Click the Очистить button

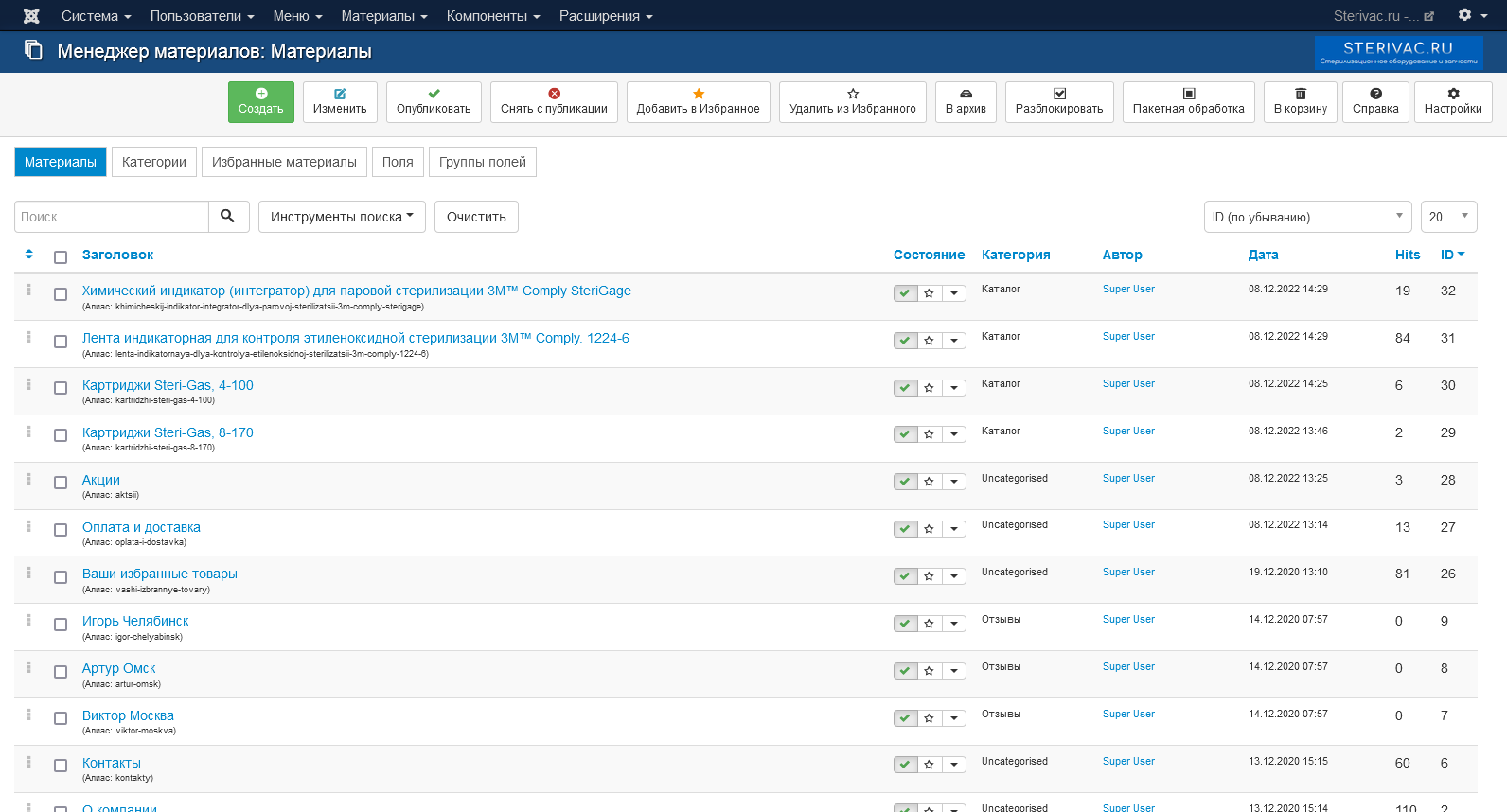[x=476, y=217]
